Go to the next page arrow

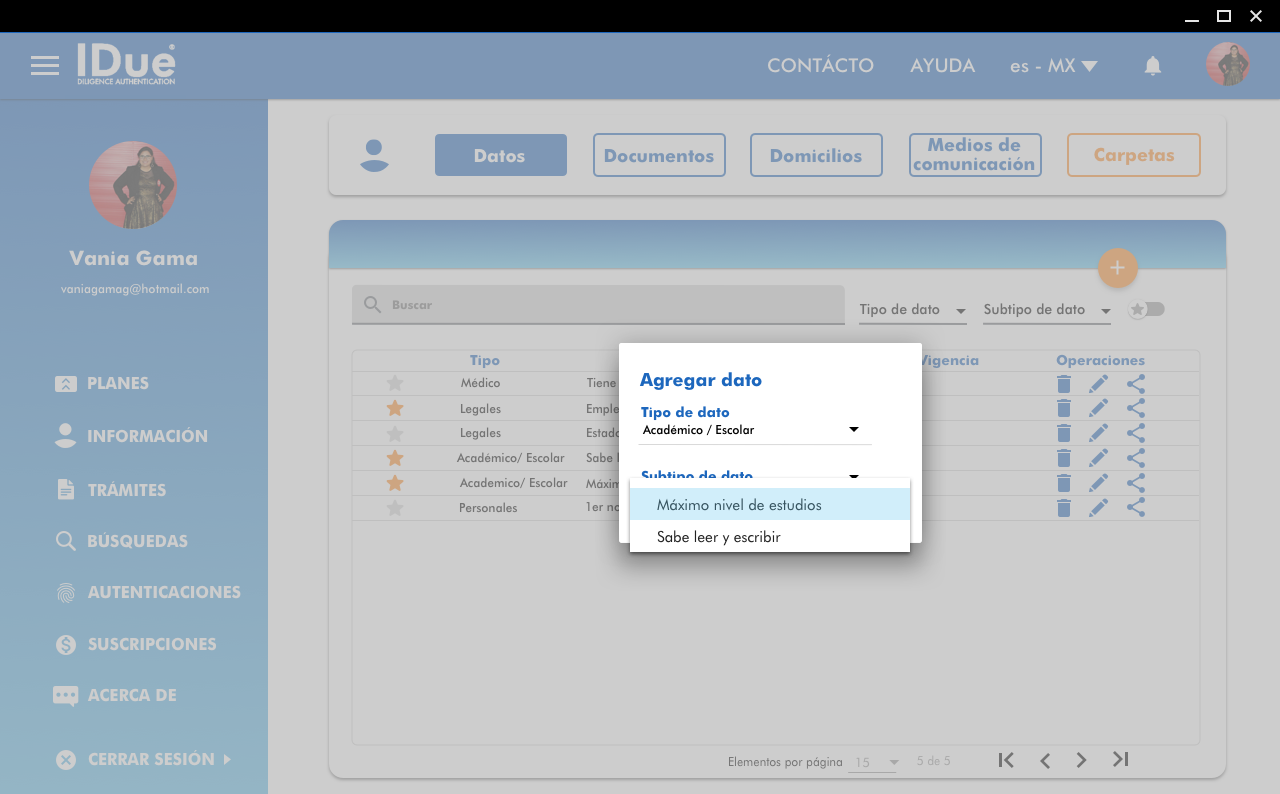click(x=1081, y=760)
